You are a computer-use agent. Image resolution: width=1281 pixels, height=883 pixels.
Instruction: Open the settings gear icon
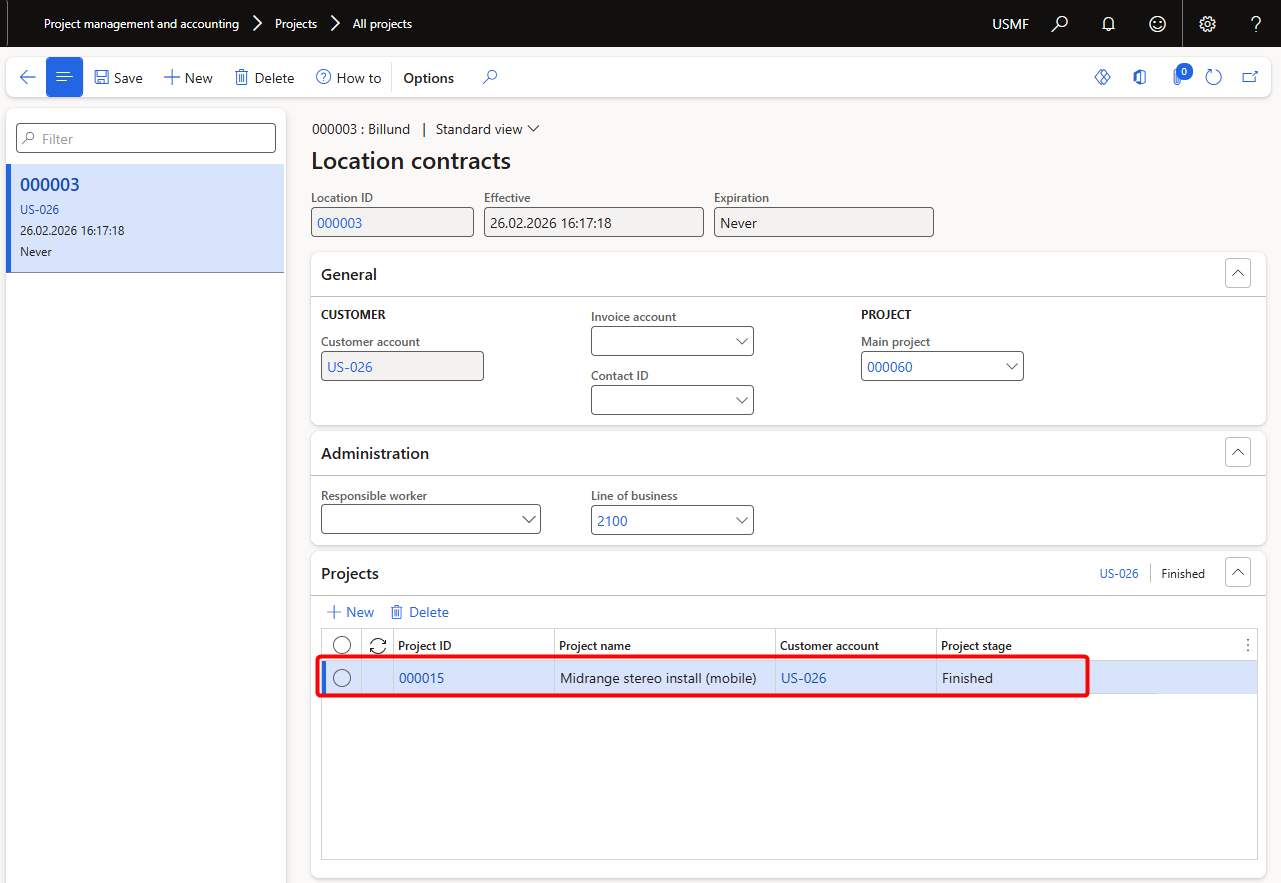[1207, 24]
